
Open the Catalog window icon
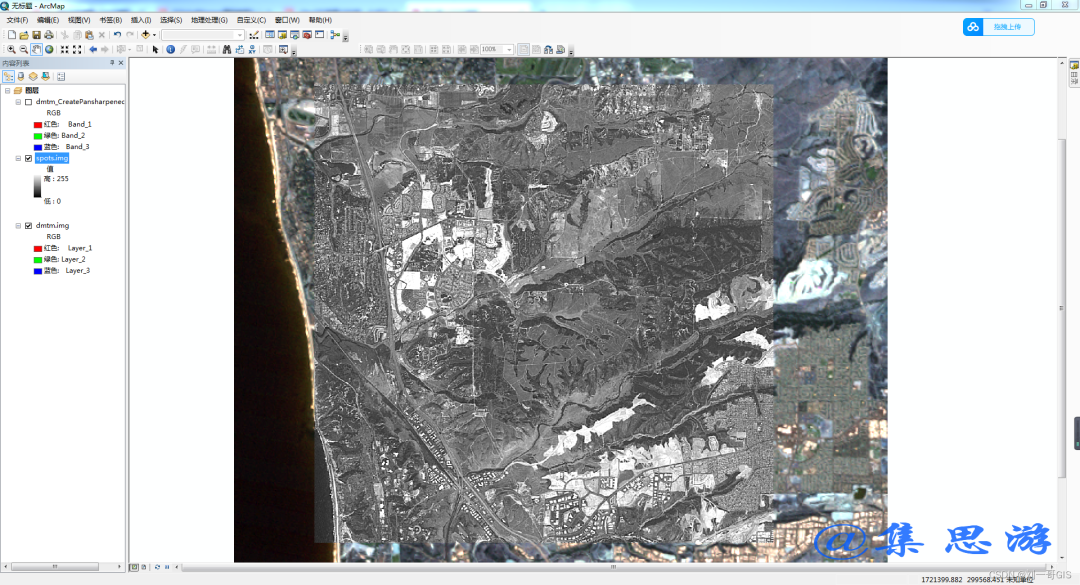(282, 34)
